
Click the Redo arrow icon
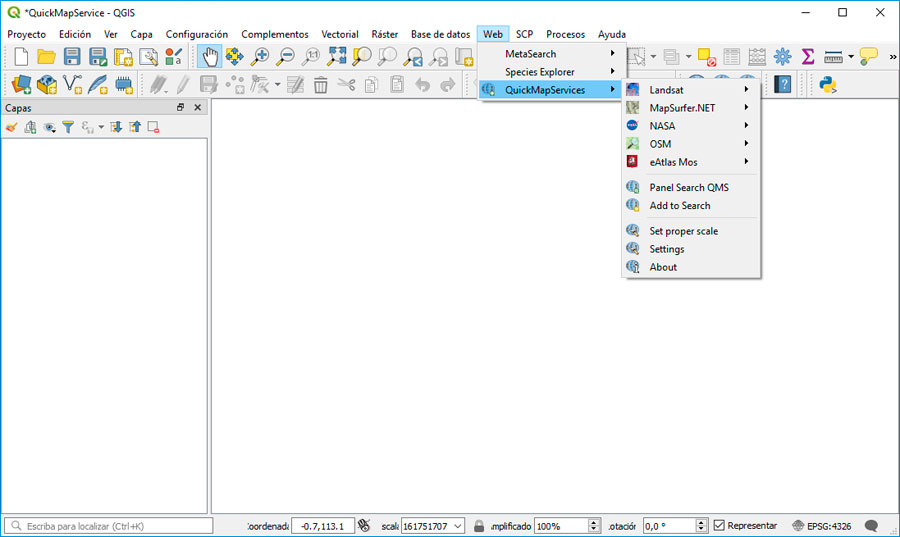(x=448, y=85)
